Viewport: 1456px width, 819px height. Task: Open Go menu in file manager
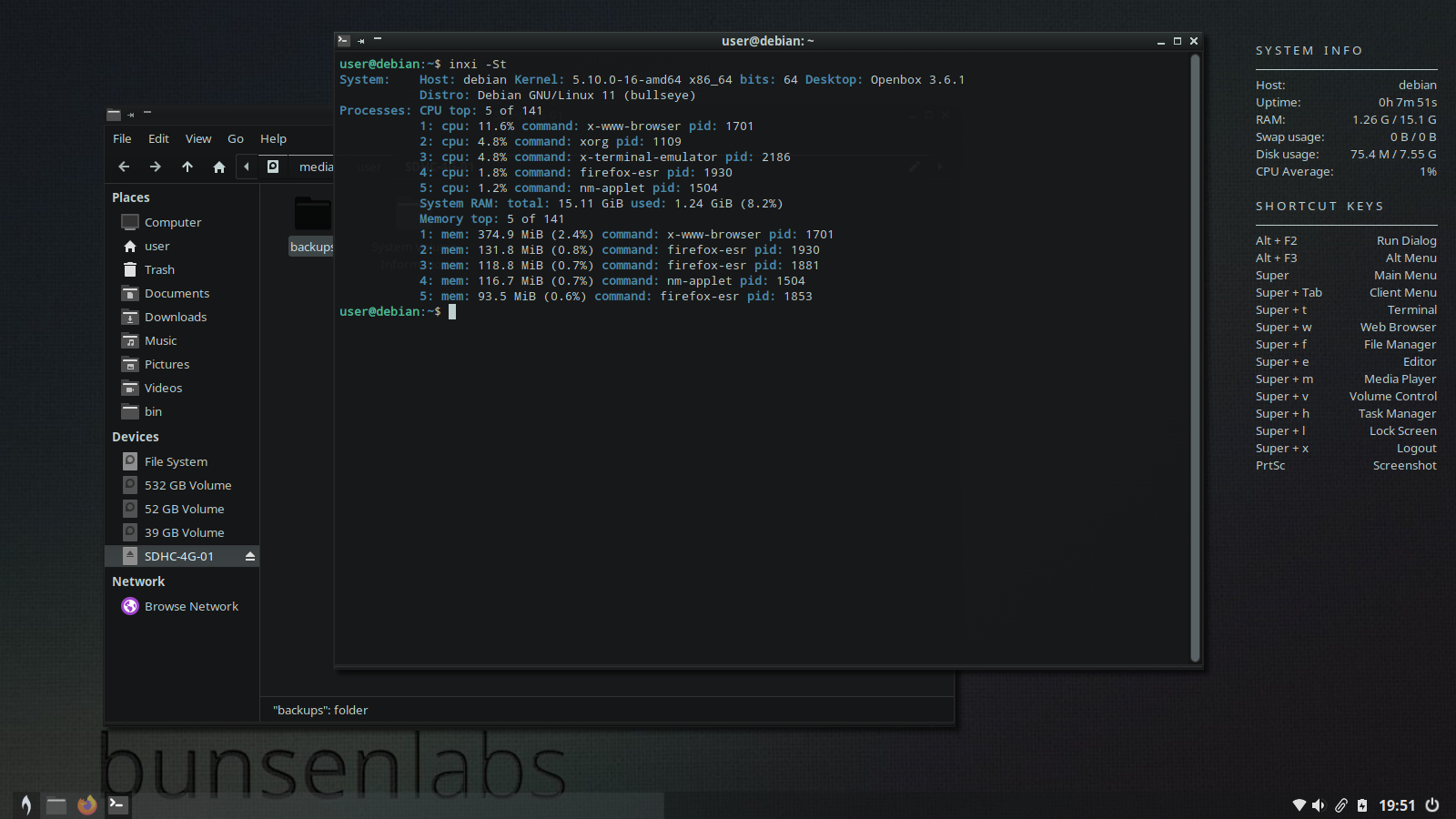[x=236, y=138]
